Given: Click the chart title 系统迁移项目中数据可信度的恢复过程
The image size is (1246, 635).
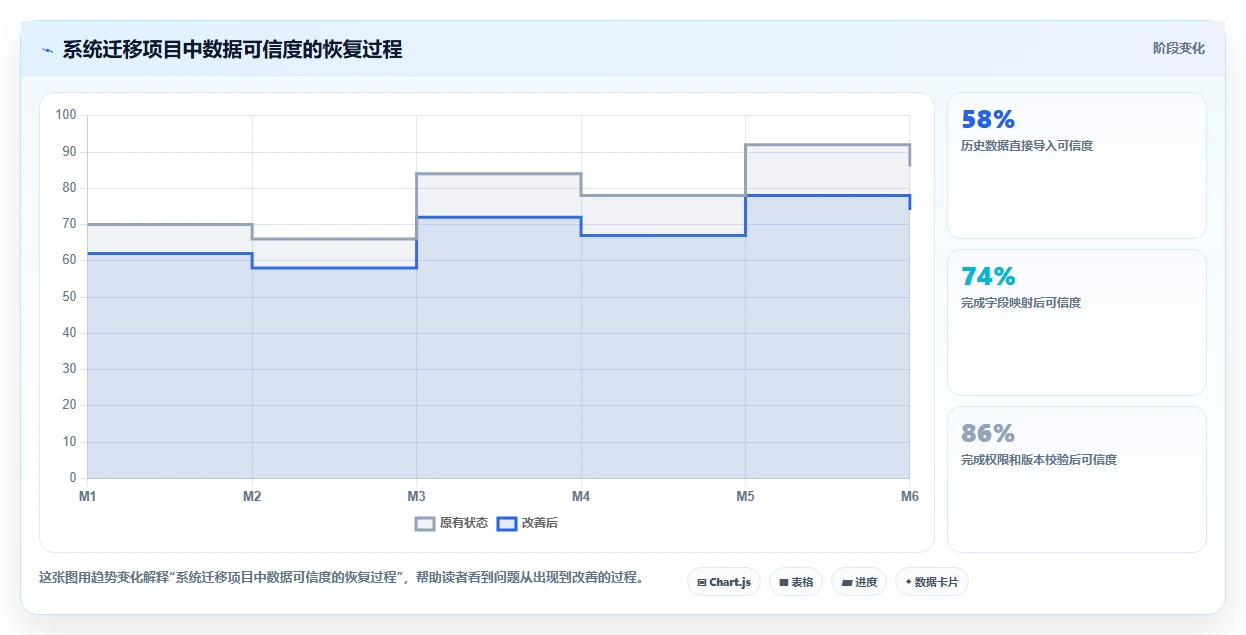Looking at the screenshot, I should pyautogui.click(x=232, y=50).
